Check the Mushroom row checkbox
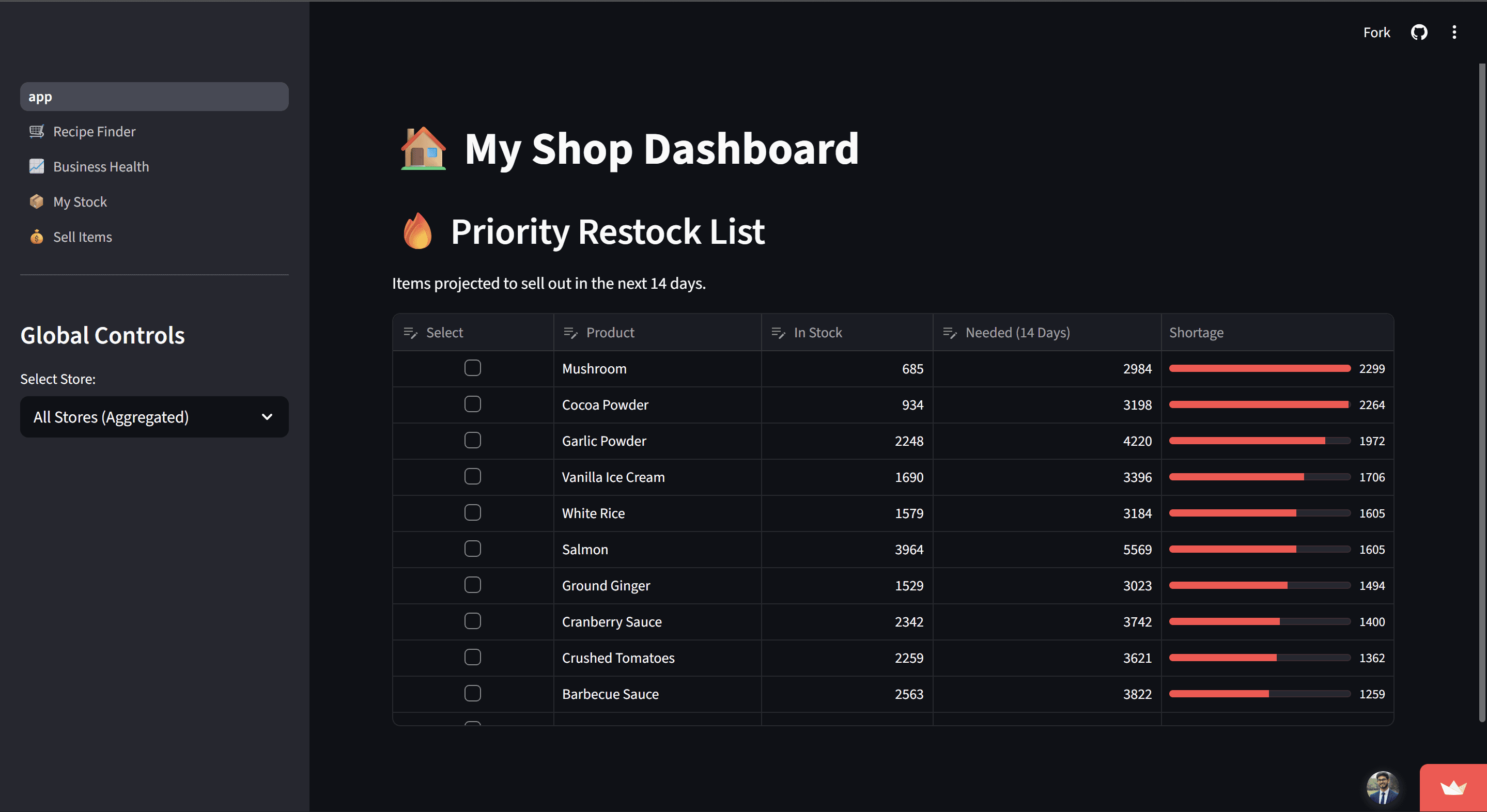The width and height of the screenshot is (1487, 812). click(x=472, y=368)
